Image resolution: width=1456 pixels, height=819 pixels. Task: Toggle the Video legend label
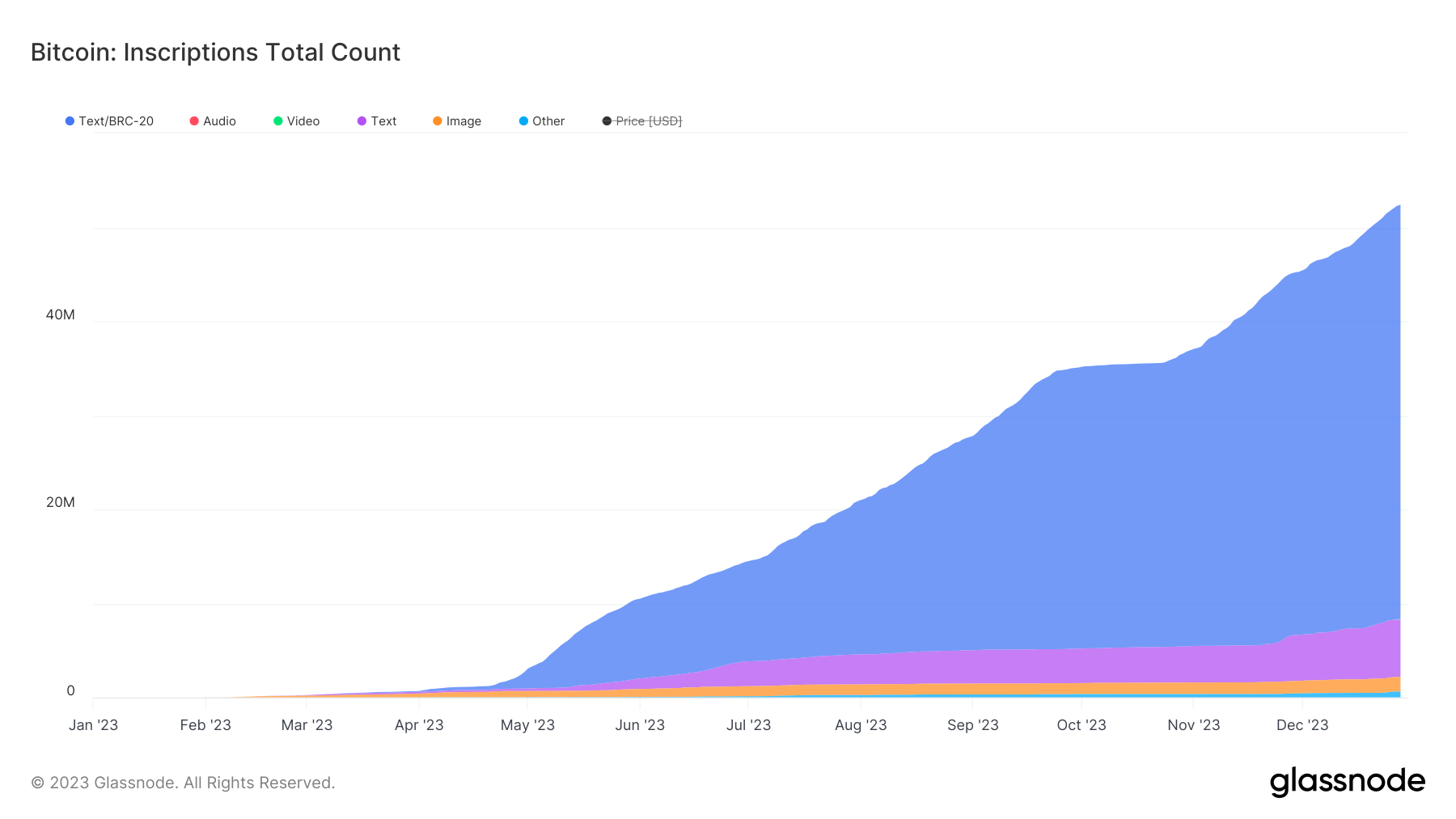pyautogui.click(x=303, y=121)
